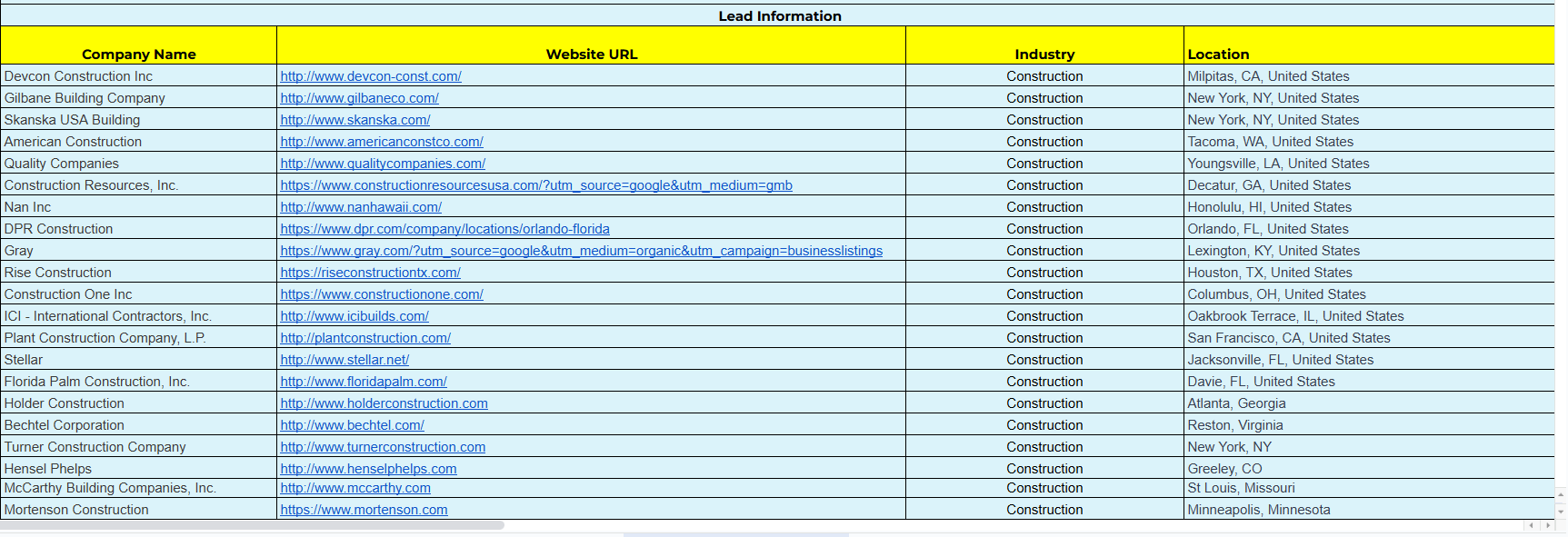Screen dimensions: 1568x537
Task: Open the constructionone.com link
Action: pos(382,294)
